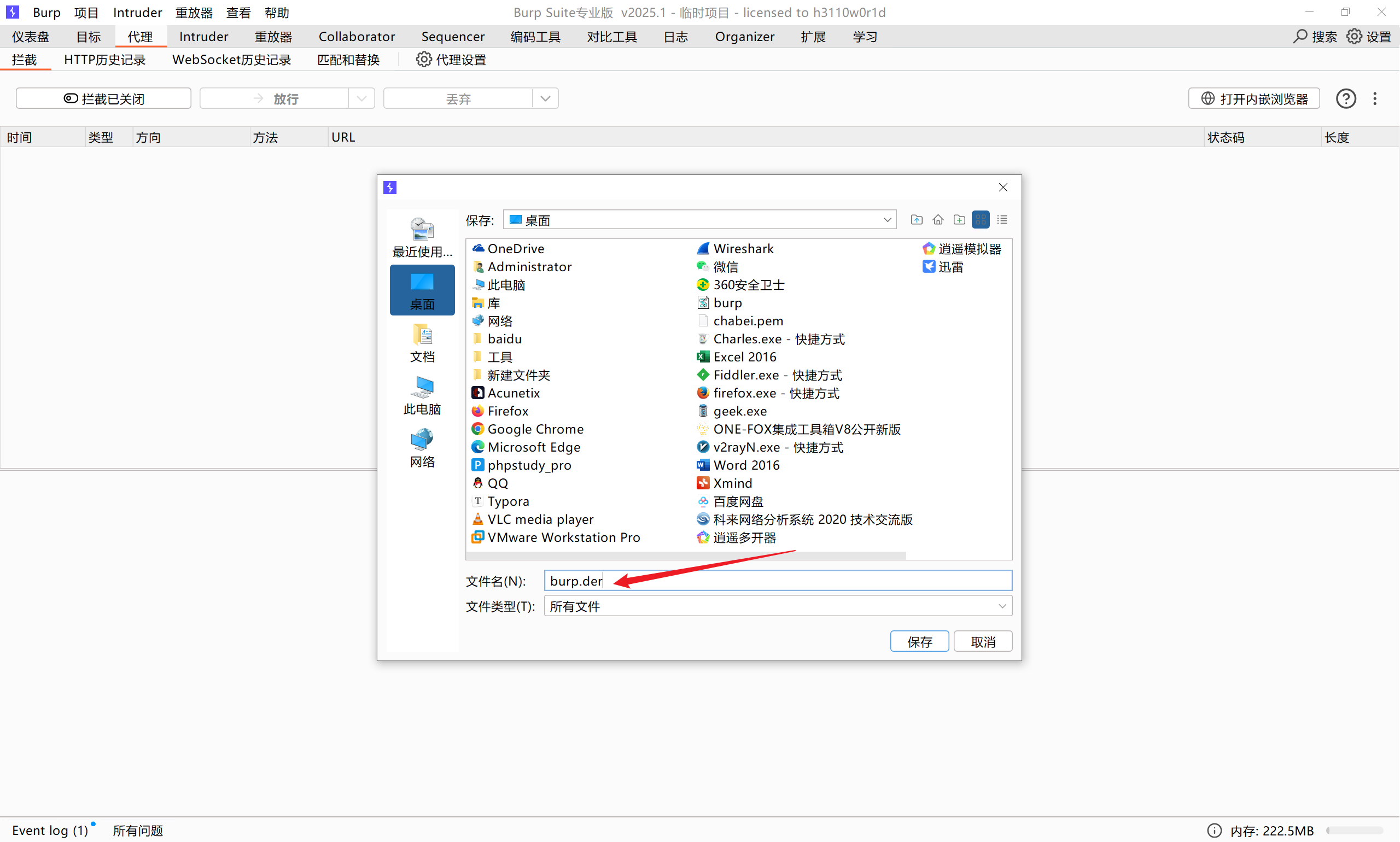
Task: Open Burp global settings gear
Action: pyautogui.click(x=1355, y=36)
